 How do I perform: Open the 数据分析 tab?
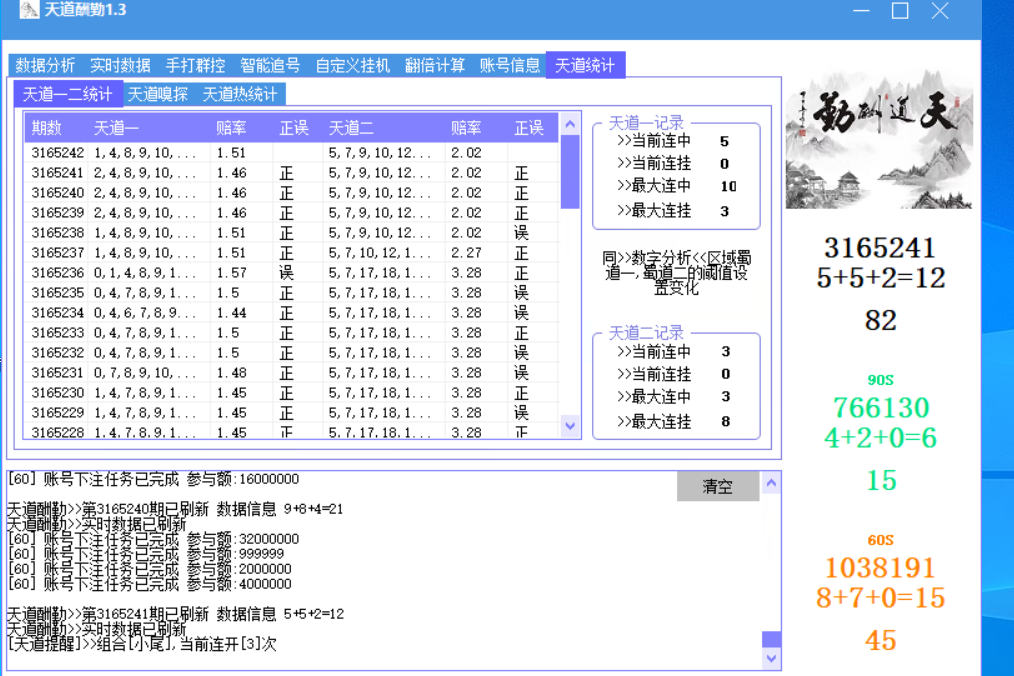tap(45, 65)
